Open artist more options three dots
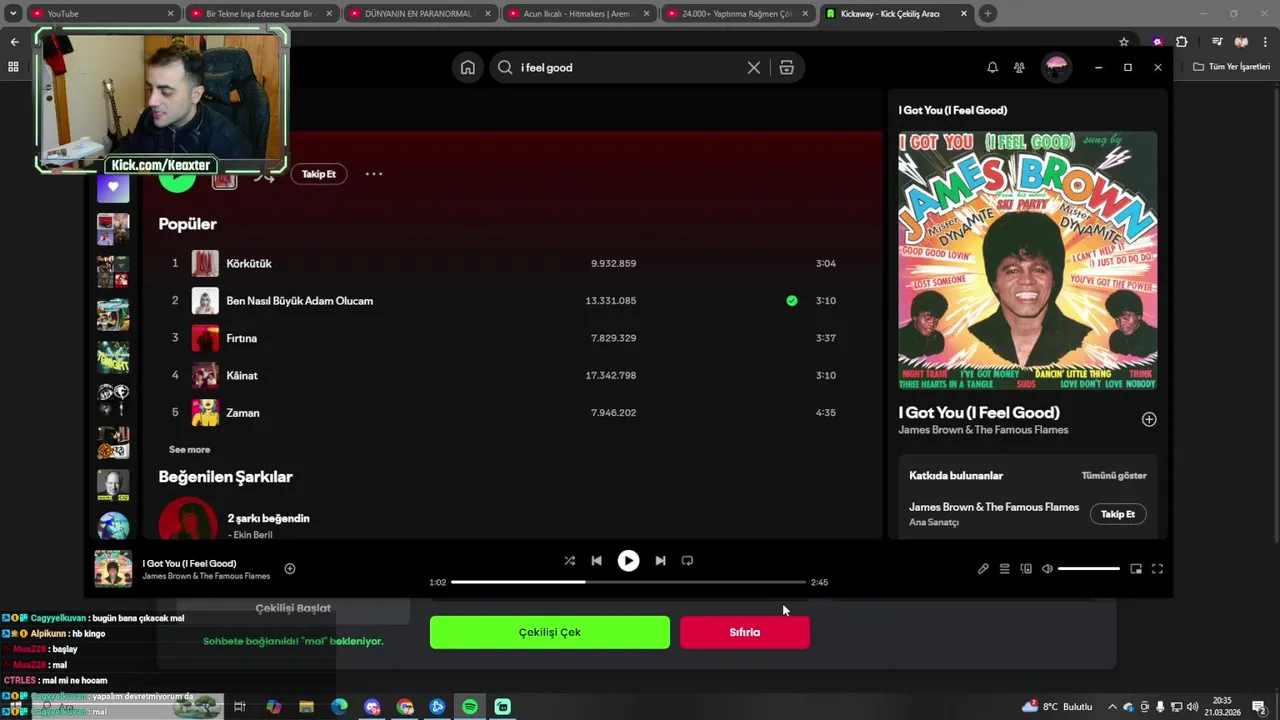Image resolution: width=1280 pixels, height=720 pixels. (373, 174)
